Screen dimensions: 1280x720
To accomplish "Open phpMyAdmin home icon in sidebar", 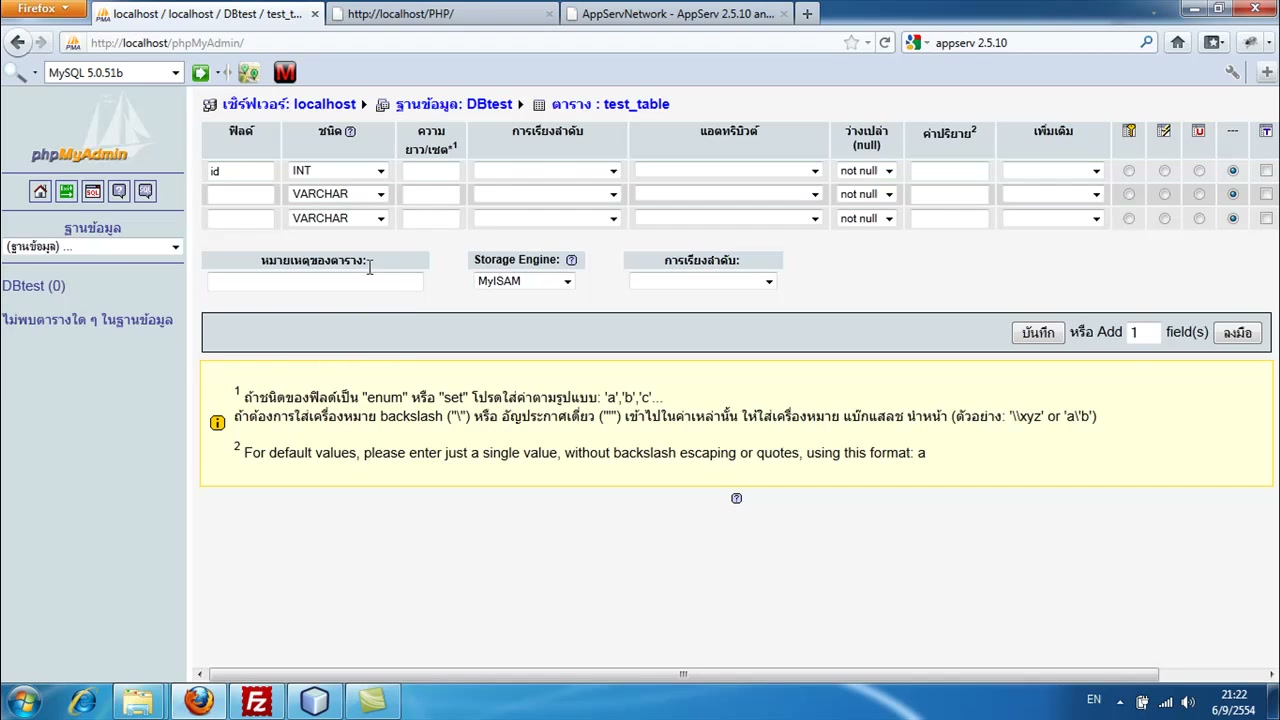I will point(40,191).
